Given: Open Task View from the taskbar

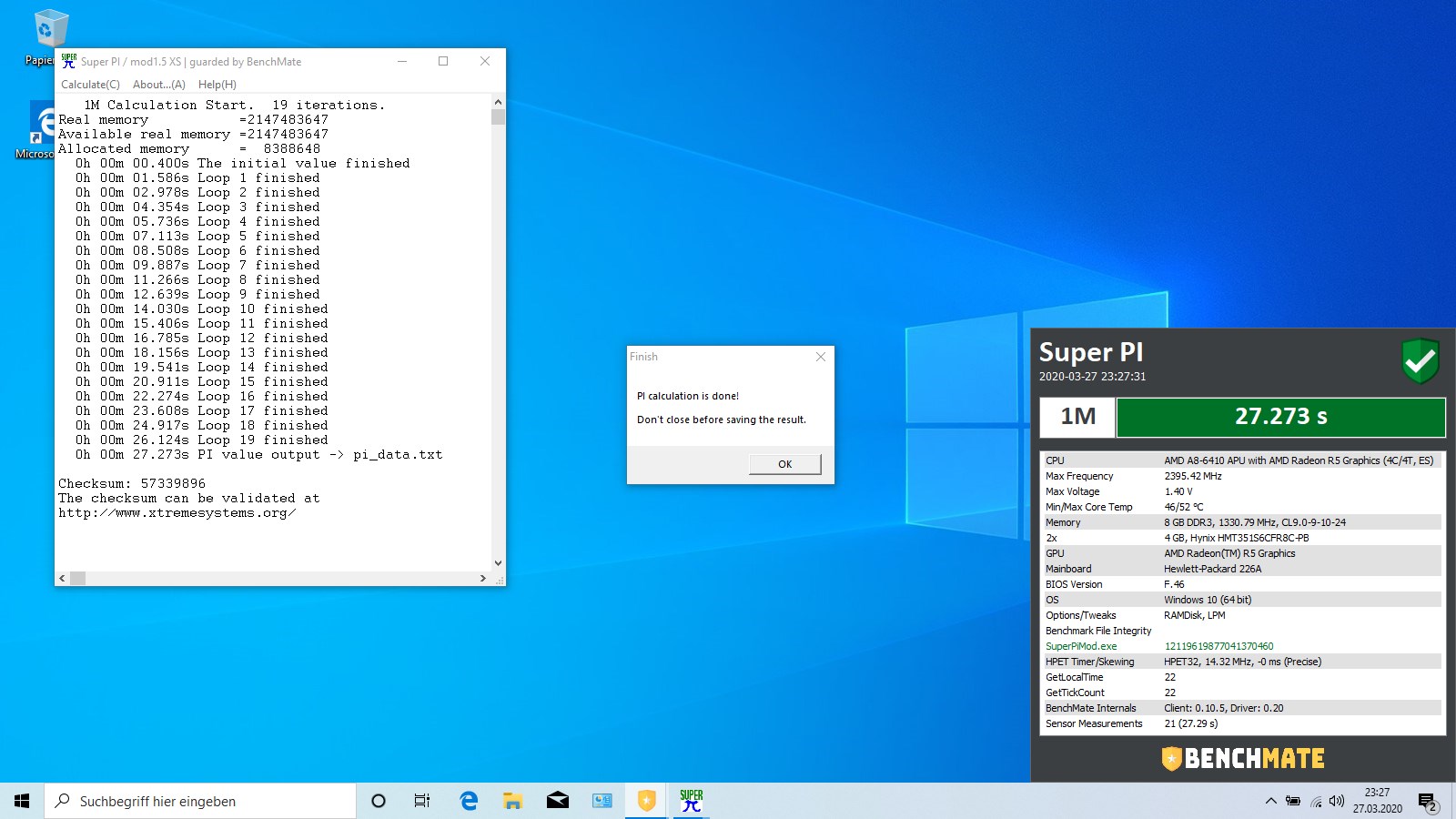Looking at the screenshot, I should pyautogui.click(x=422, y=801).
